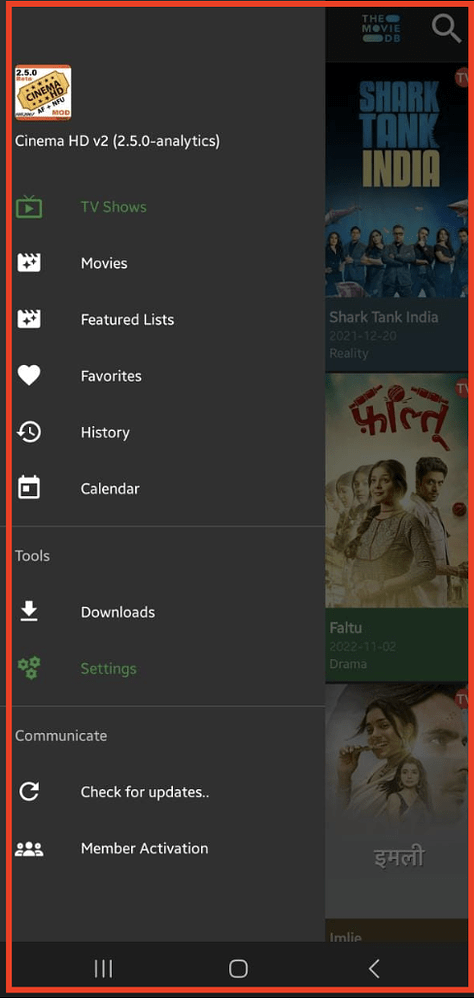Click the Featured Lists clapperboard icon

pyautogui.click(x=29, y=320)
